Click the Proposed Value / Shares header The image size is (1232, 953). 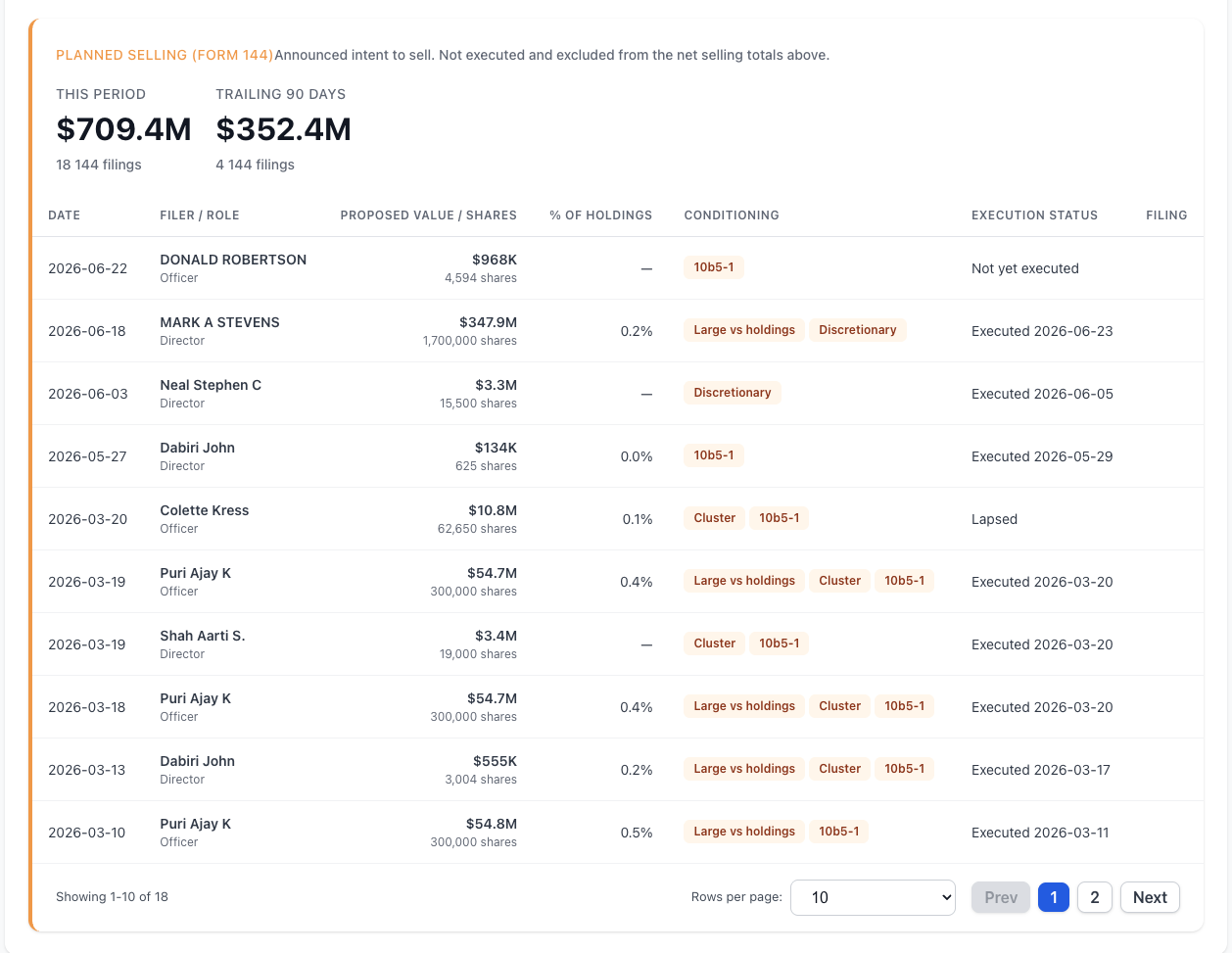coord(428,215)
